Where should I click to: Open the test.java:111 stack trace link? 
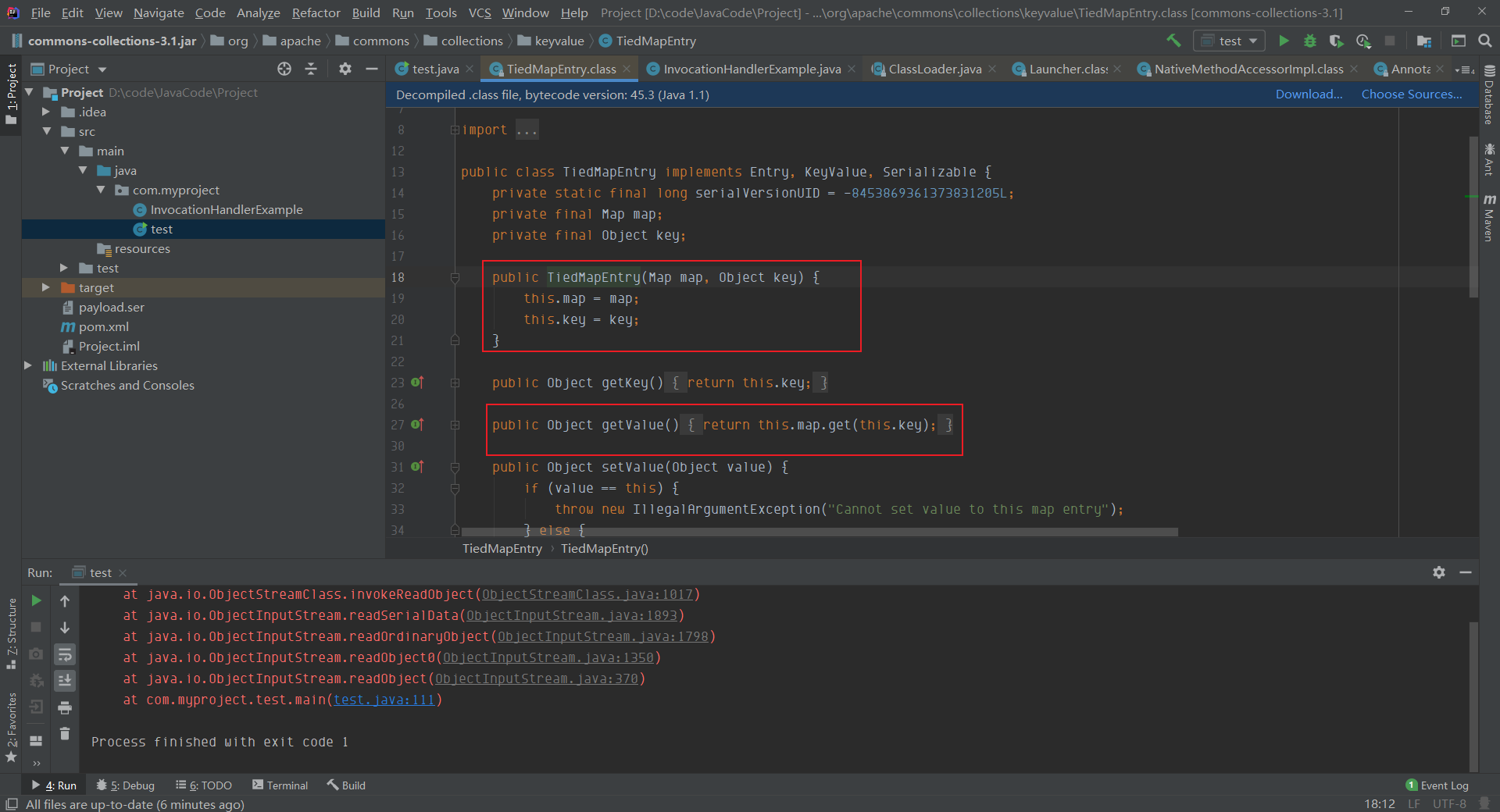point(384,700)
